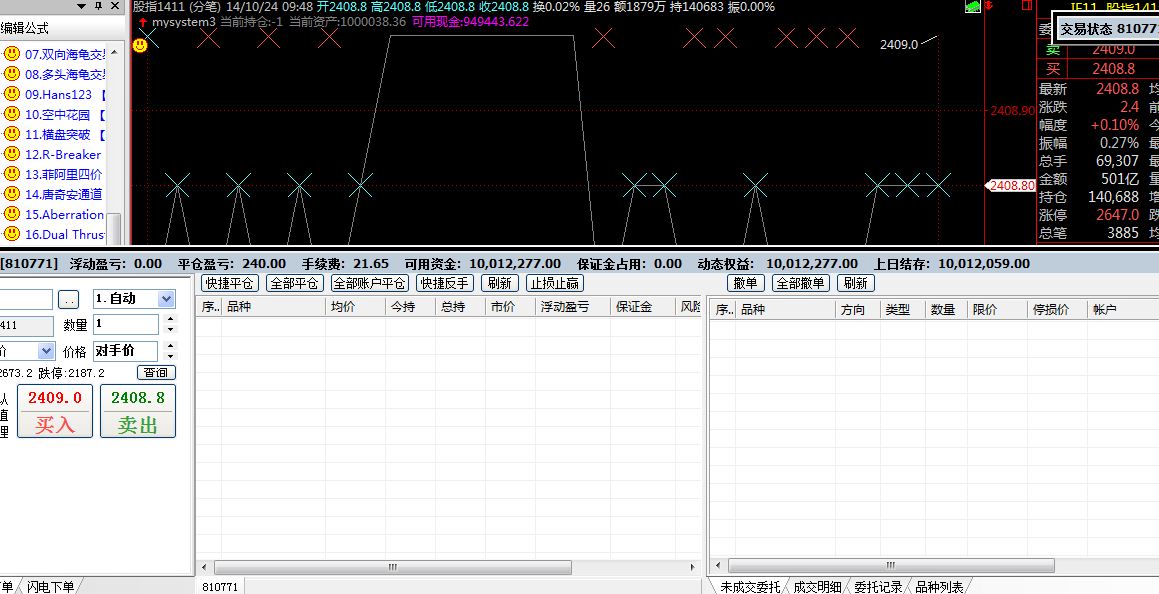Click the 卖出 button at 2408.8

coord(137,411)
